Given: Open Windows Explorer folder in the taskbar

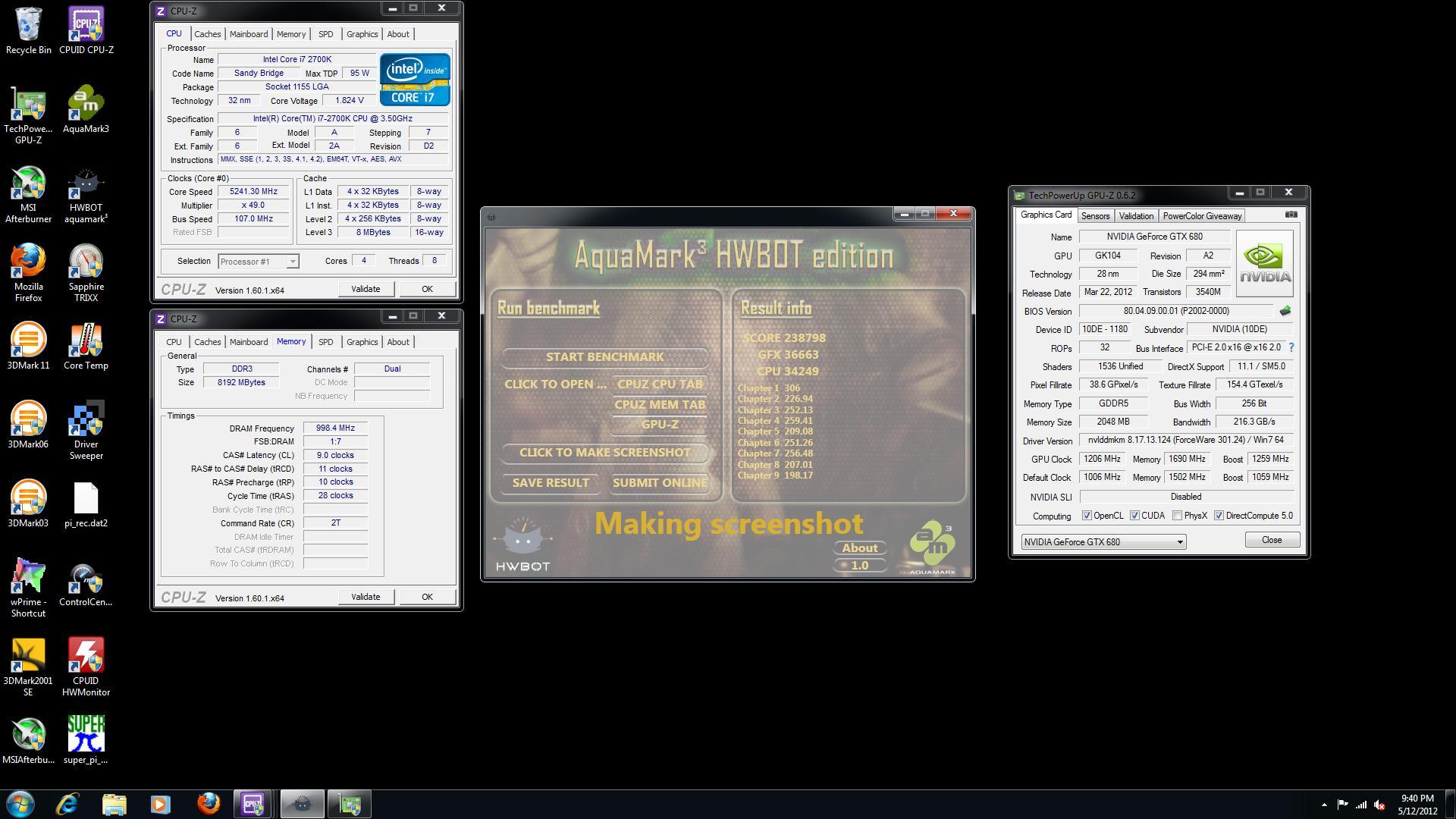Looking at the screenshot, I should pos(114,804).
